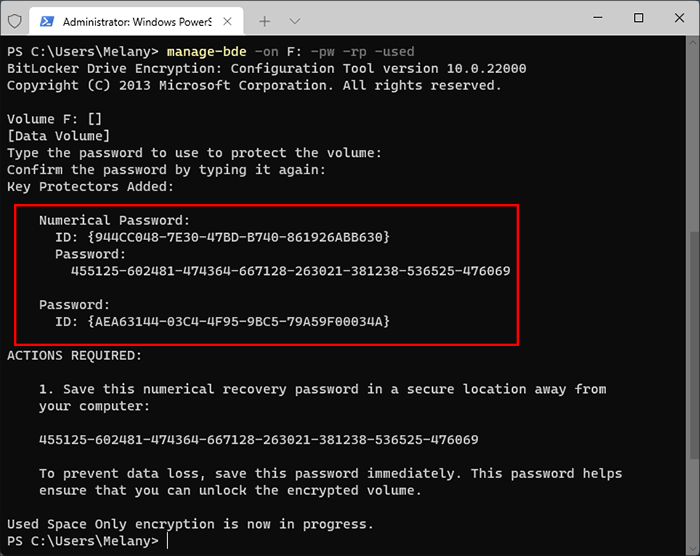
Task: Click the 'Volume F: []' line
Action: [x=54, y=119]
